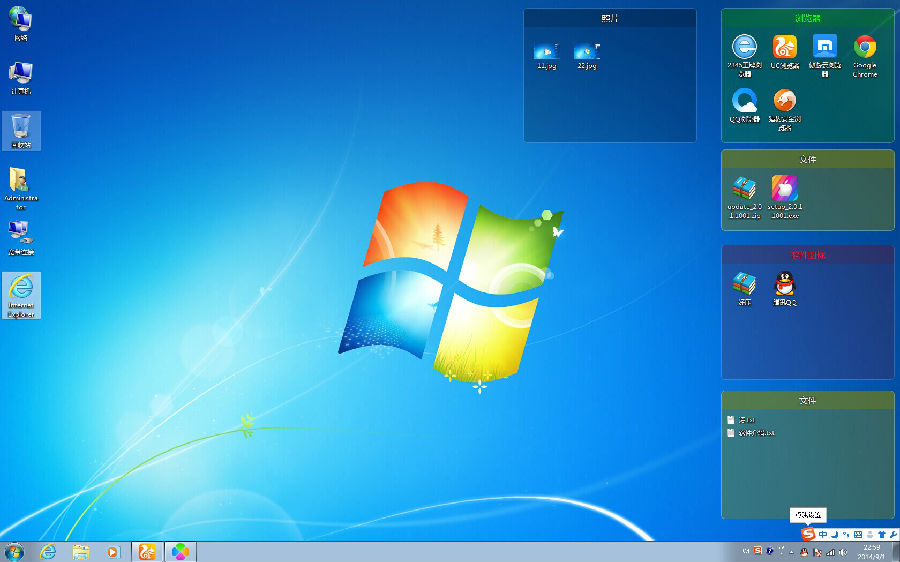The width and height of the screenshot is (900, 562).
Task: Toggle the punctuation mode on the IME bar
Action: click(x=845, y=534)
